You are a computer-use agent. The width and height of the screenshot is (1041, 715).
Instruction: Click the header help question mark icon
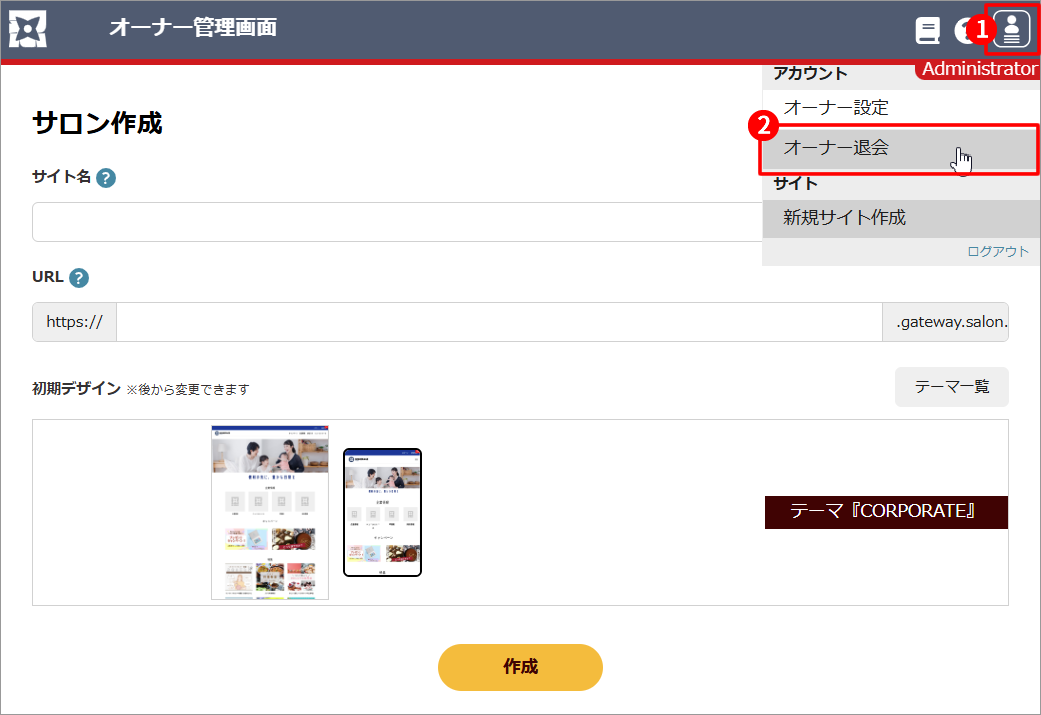(964, 31)
